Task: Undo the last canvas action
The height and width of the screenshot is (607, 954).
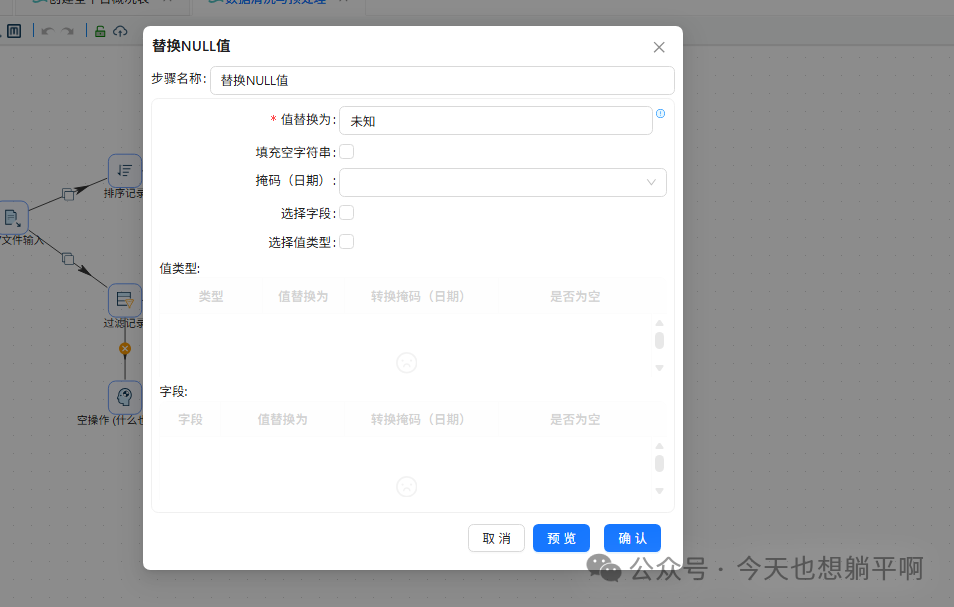Action: [x=47, y=32]
